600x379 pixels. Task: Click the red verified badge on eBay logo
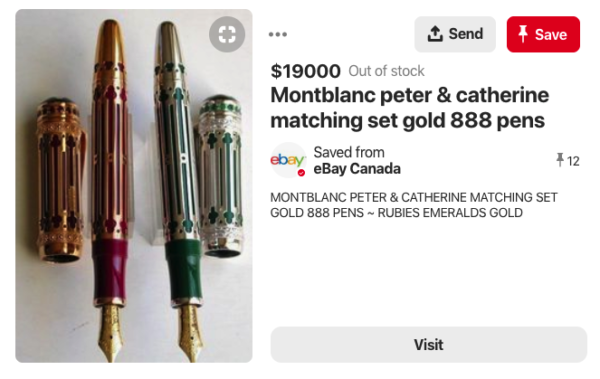click(302, 173)
